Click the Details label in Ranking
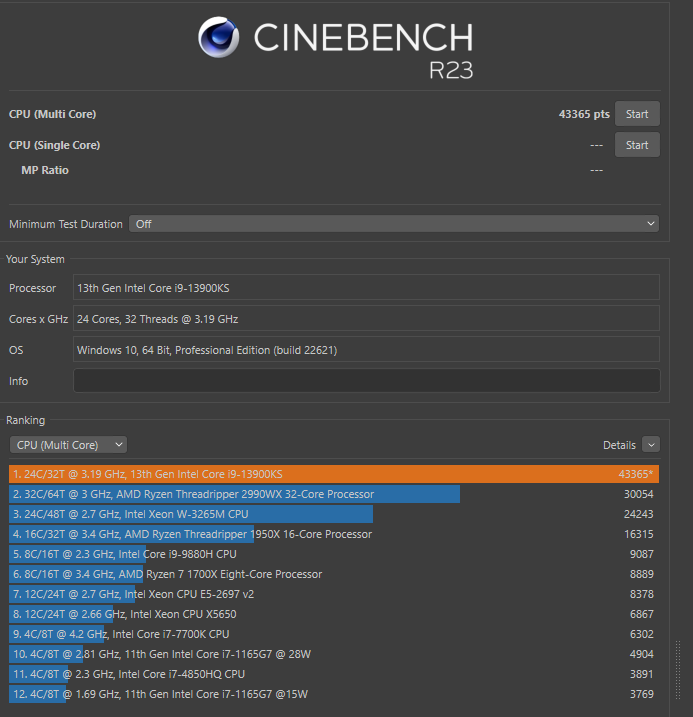 point(619,445)
